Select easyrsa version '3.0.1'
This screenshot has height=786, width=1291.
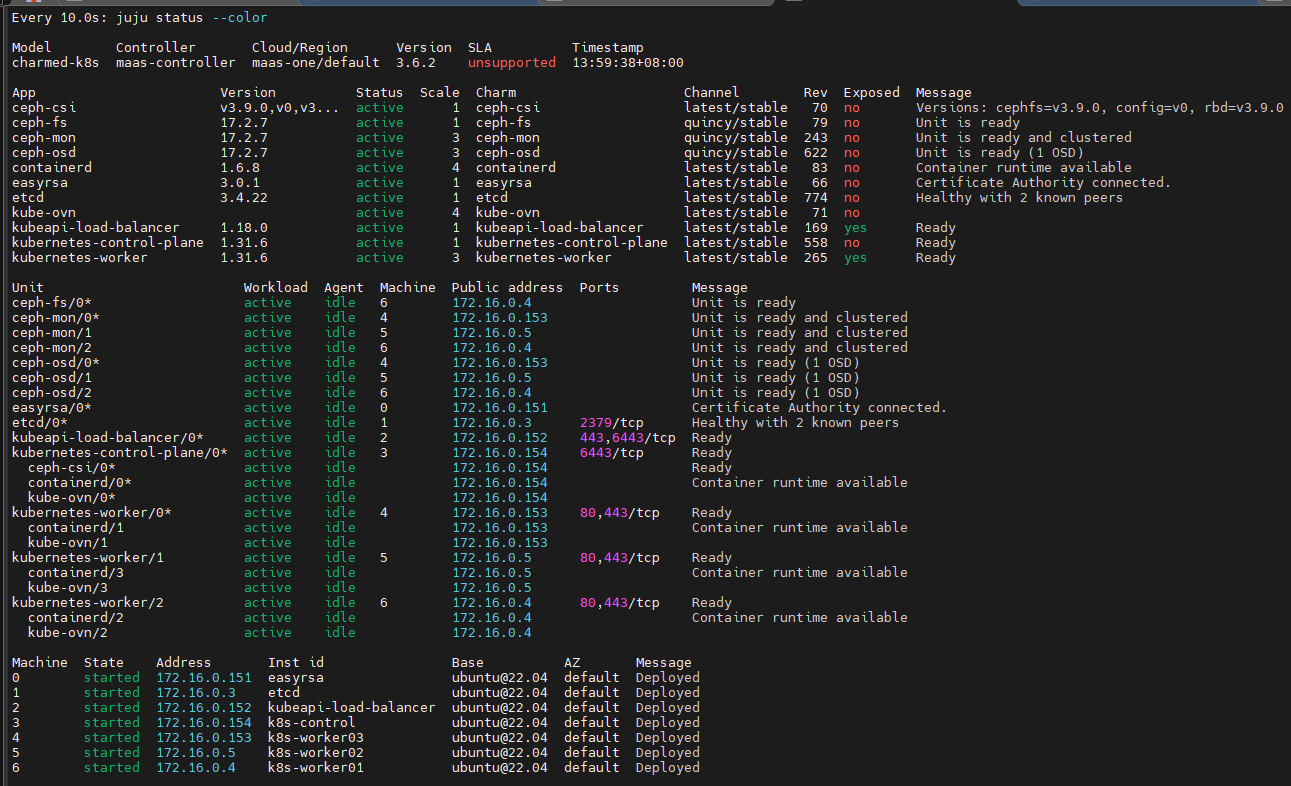click(x=239, y=183)
